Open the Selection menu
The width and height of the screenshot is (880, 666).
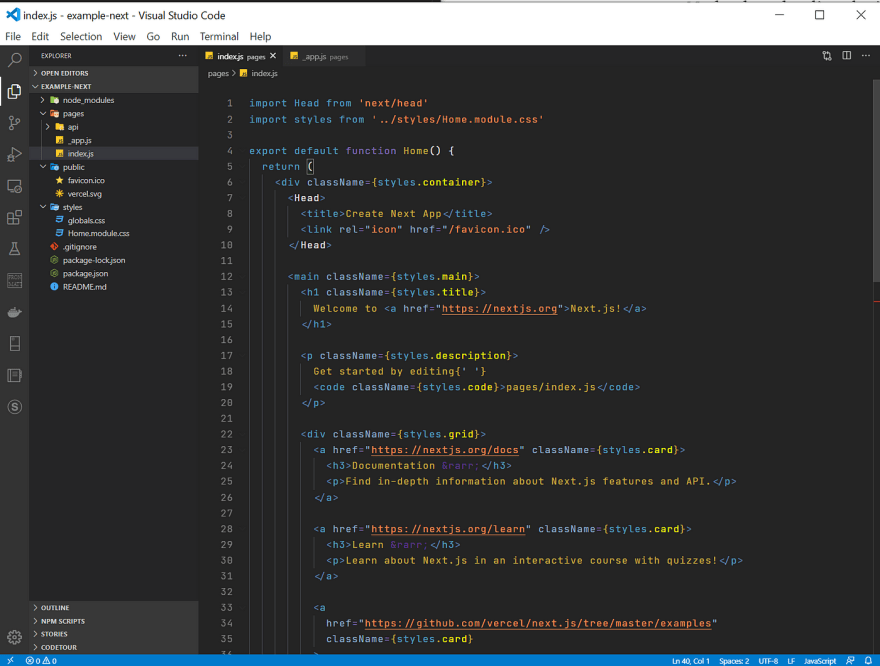point(81,36)
